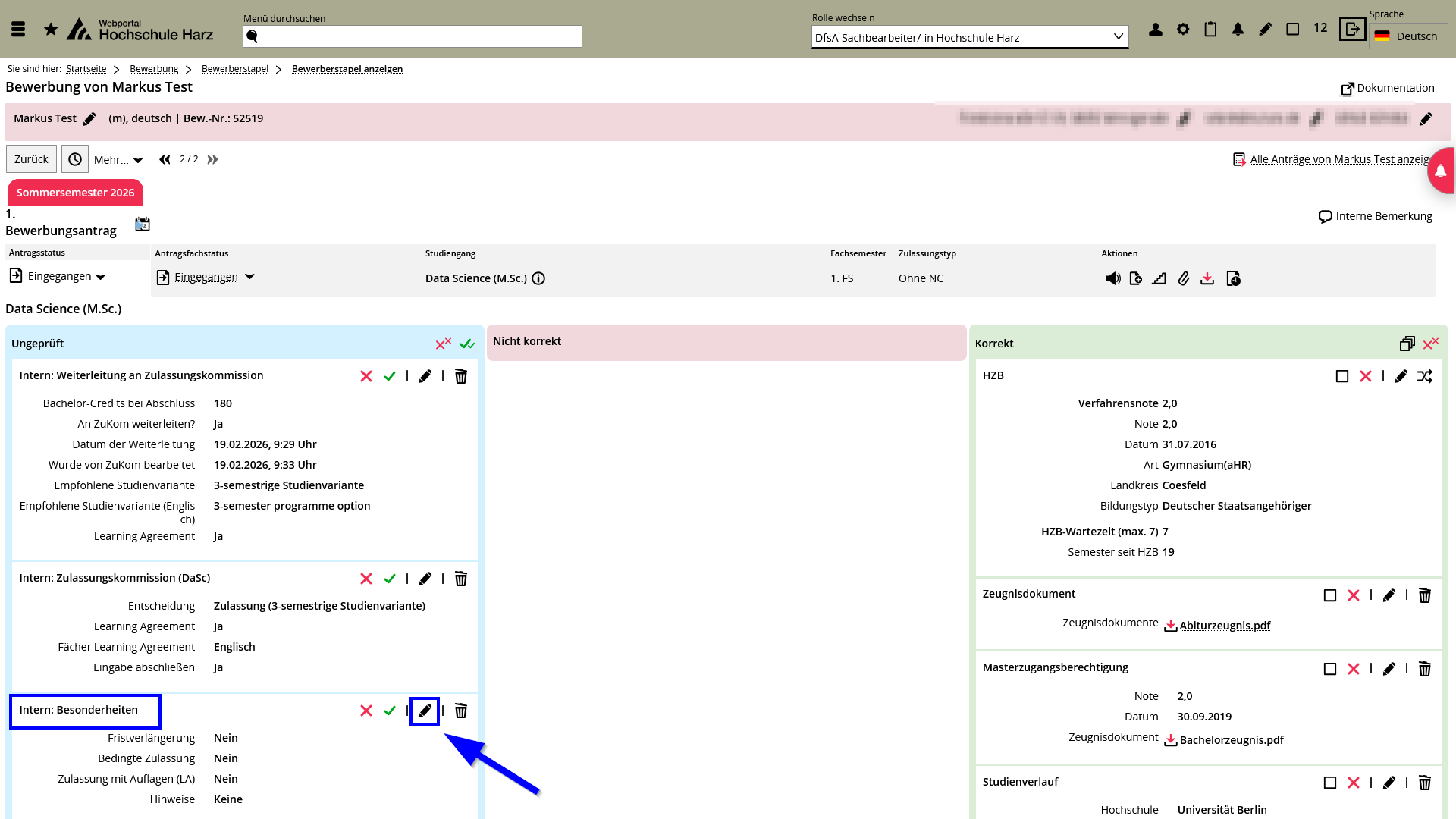Open the hamburger main menu
The width and height of the screenshot is (1456, 819).
(18, 30)
